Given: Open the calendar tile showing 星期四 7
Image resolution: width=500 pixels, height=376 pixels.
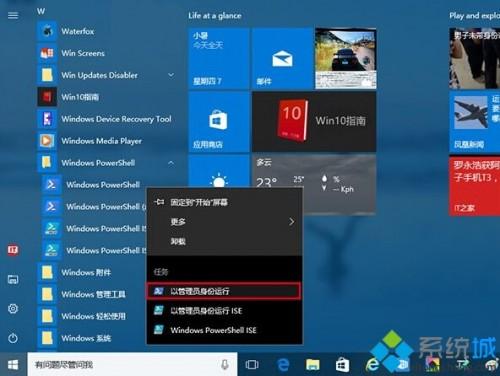Looking at the screenshot, I should [219, 59].
